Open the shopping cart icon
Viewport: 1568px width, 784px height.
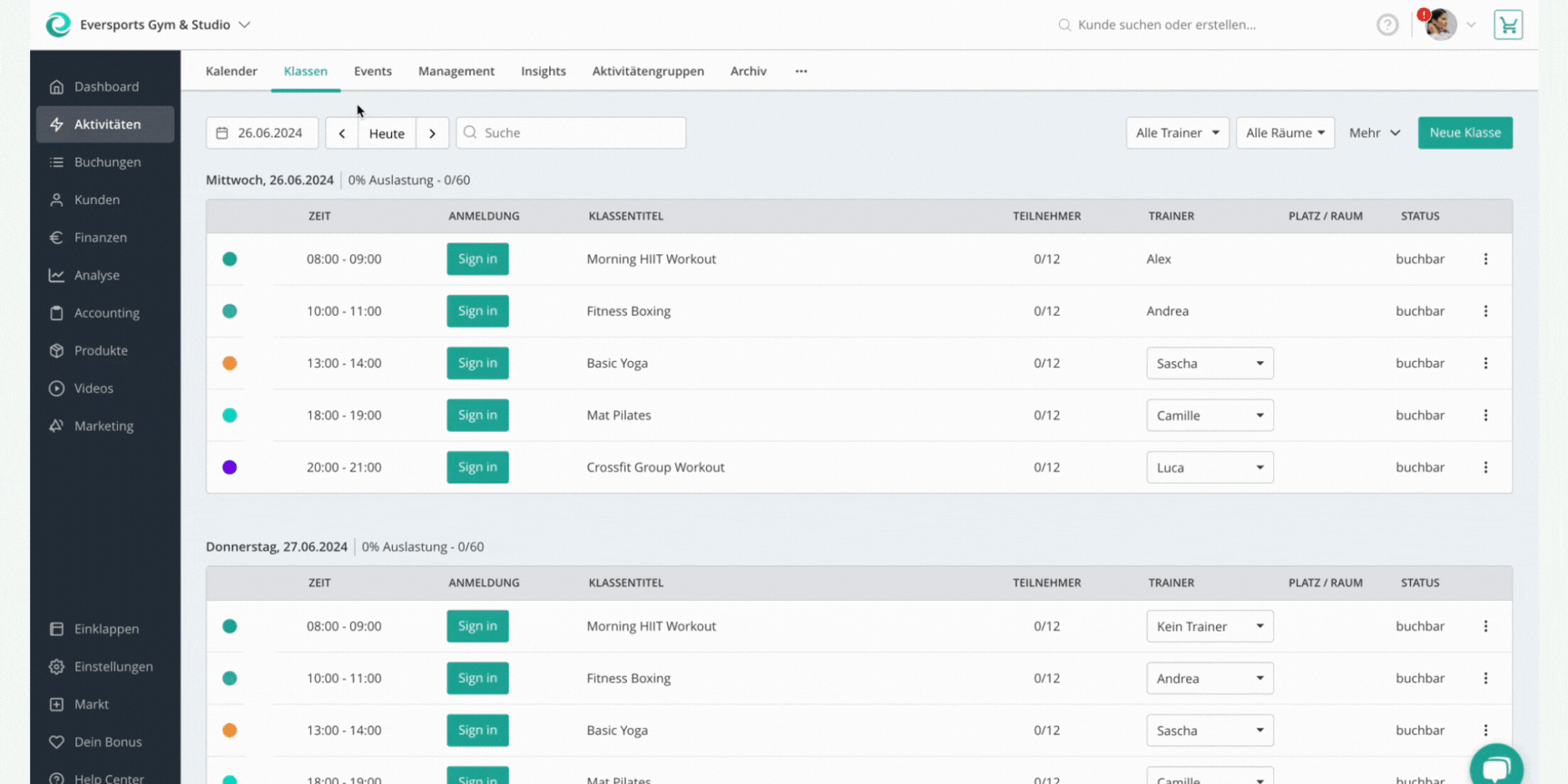click(x=1508, y=24)
